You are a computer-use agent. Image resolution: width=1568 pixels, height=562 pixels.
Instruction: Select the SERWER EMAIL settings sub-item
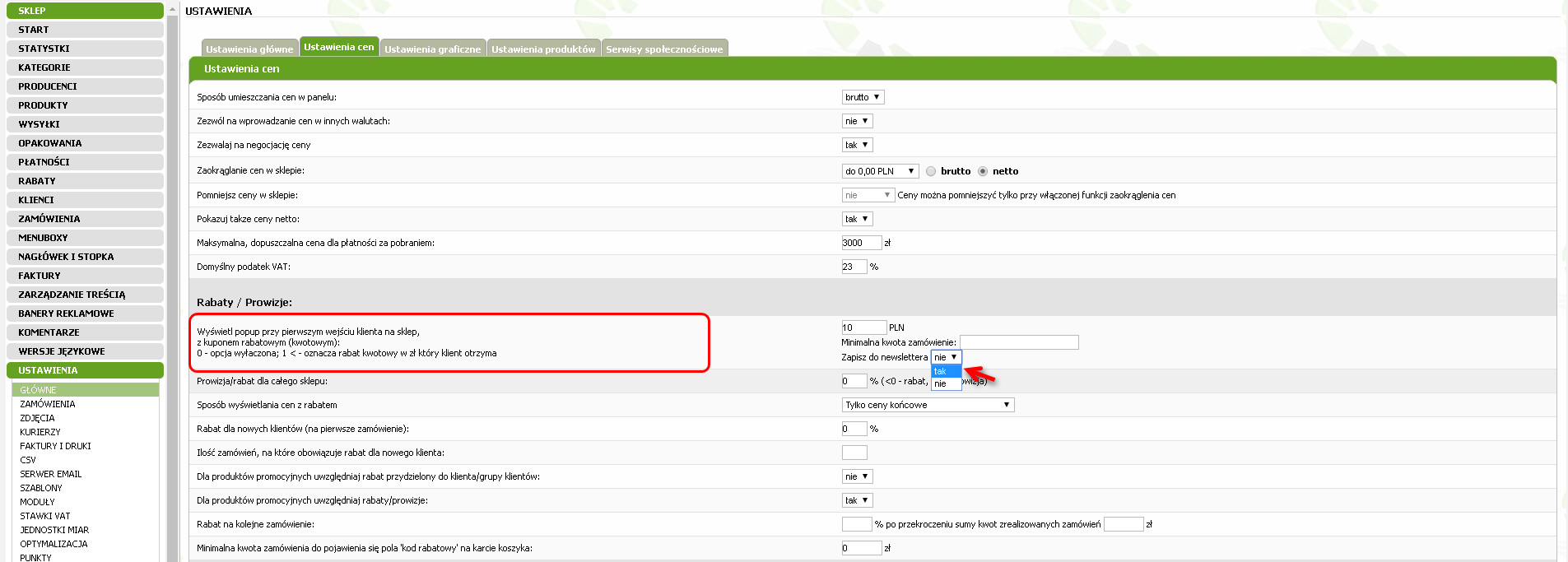tap(51, 474)
